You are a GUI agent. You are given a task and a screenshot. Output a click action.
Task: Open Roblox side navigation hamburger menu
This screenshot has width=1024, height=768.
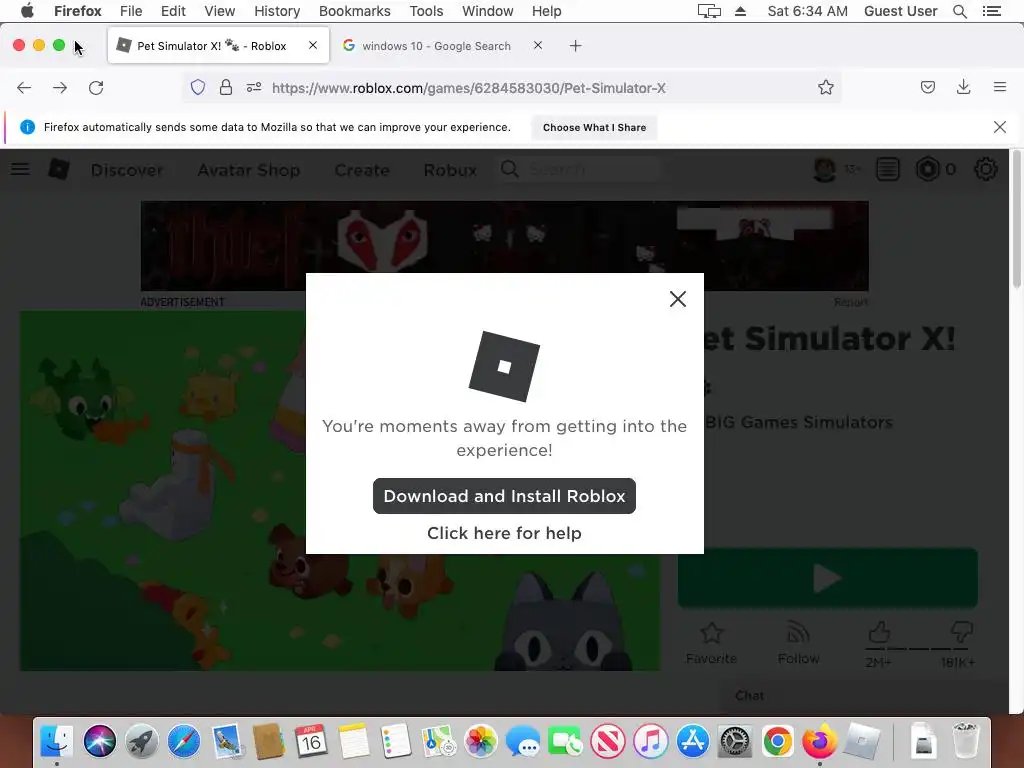point(20,169)
